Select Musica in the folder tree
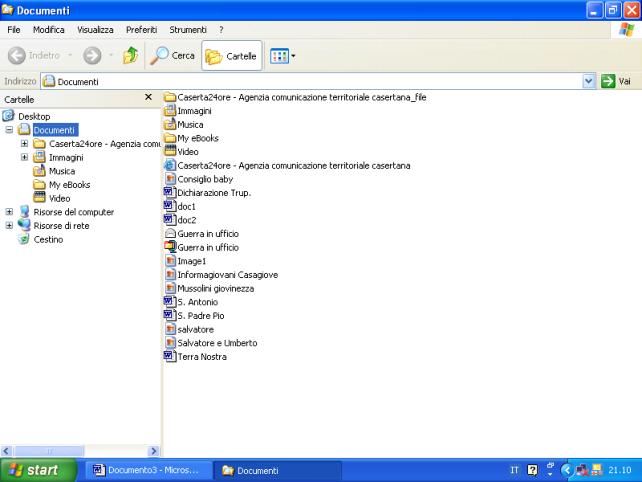This screenshot has width=642, height=482. pos(62,171)
